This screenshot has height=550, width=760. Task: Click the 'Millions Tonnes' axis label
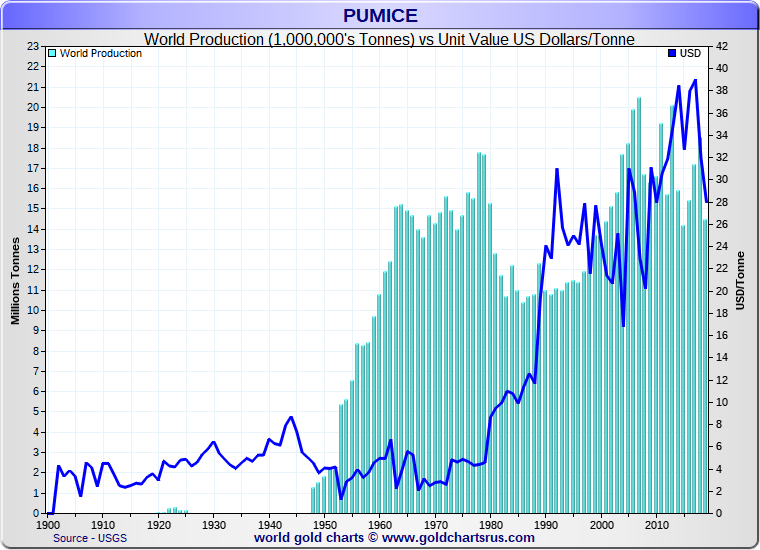[15, 281]
